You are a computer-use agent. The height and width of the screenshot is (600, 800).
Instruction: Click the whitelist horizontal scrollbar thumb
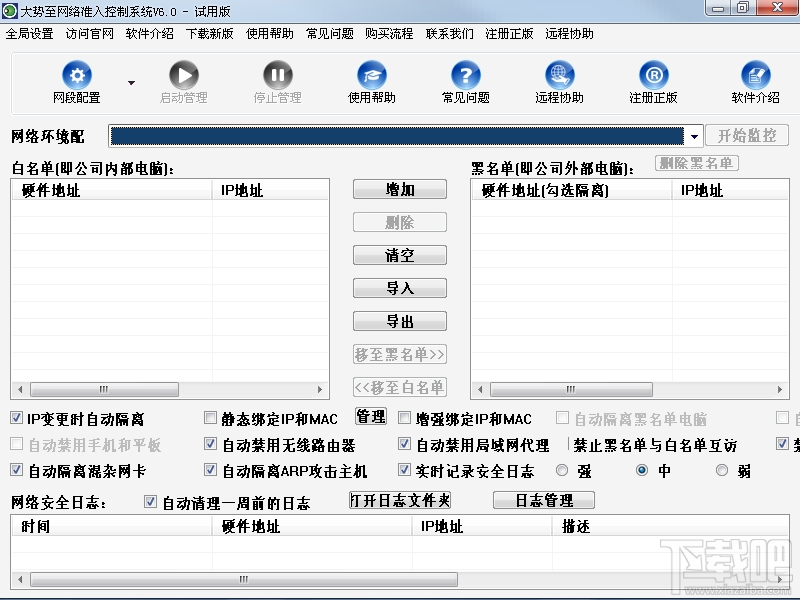coord(104,389)
